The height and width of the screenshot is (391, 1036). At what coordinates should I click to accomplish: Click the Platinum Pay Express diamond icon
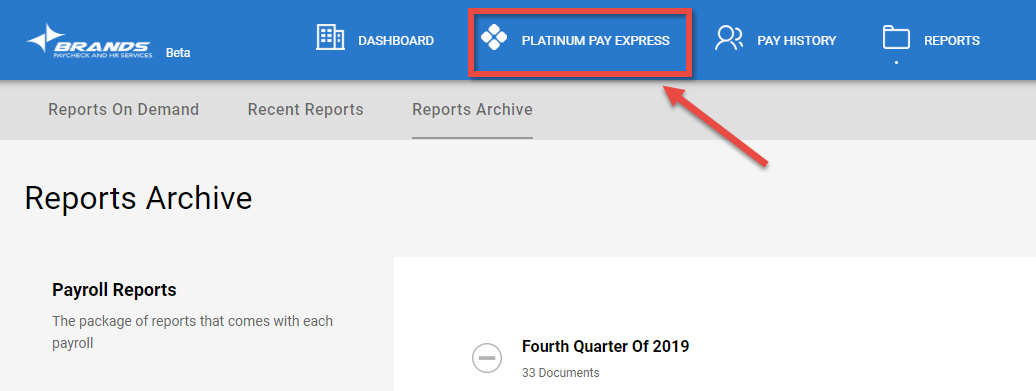click(x=494, y=38)
